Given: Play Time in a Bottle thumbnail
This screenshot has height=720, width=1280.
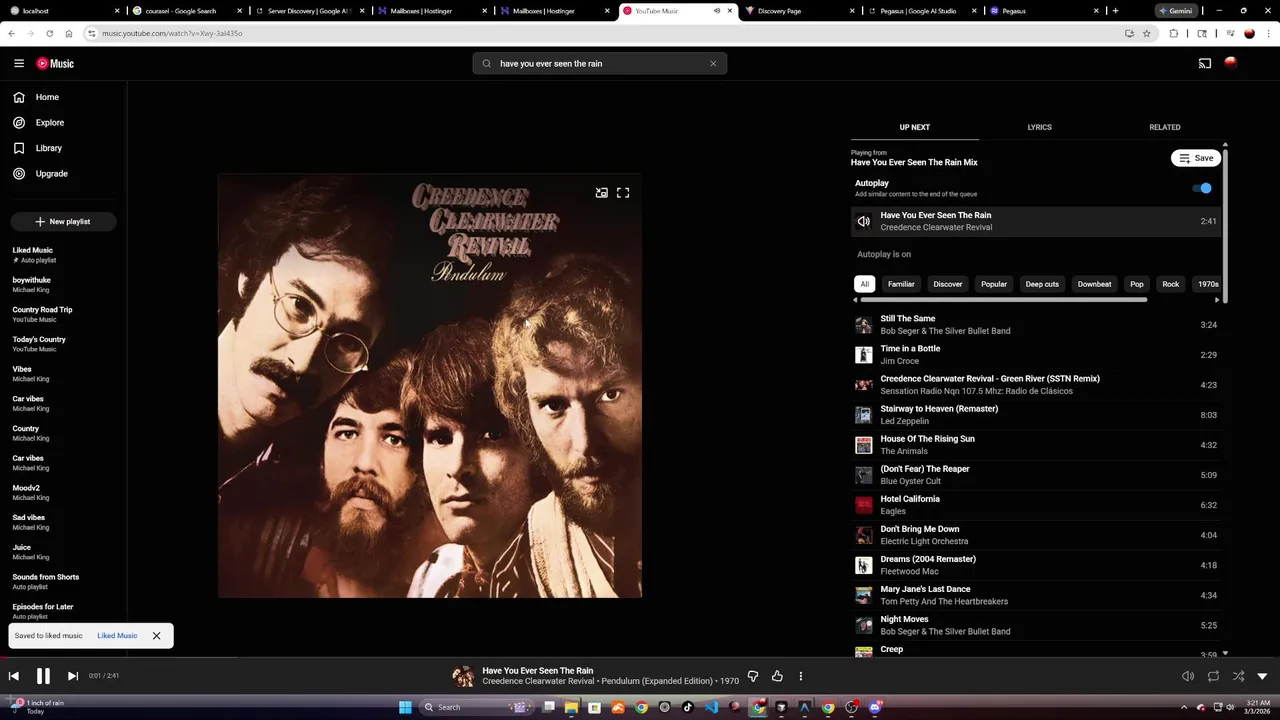Looking at the screenshot, I should pos(864,355).
